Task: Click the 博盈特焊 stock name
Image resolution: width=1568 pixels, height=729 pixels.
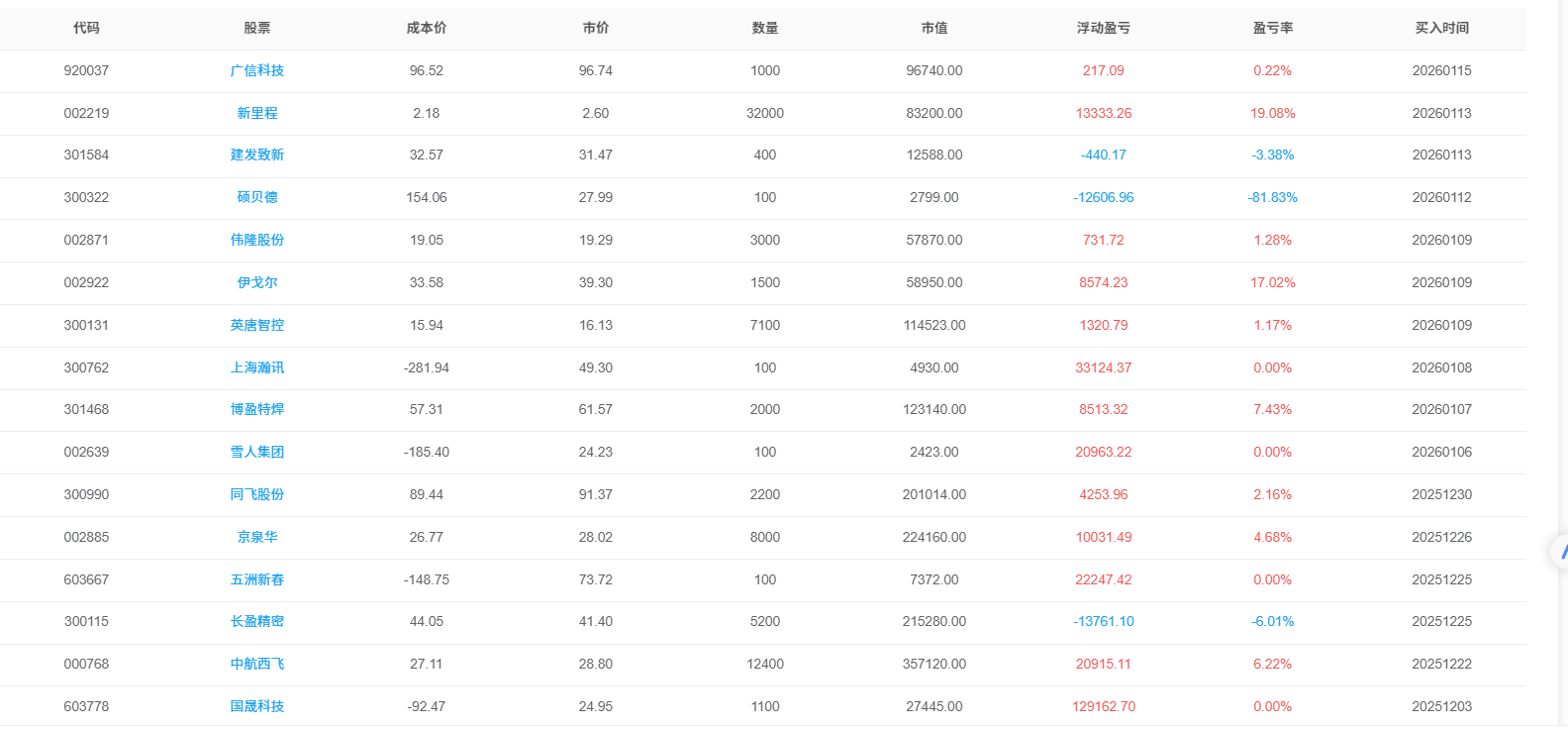Action: click(257, 409)
